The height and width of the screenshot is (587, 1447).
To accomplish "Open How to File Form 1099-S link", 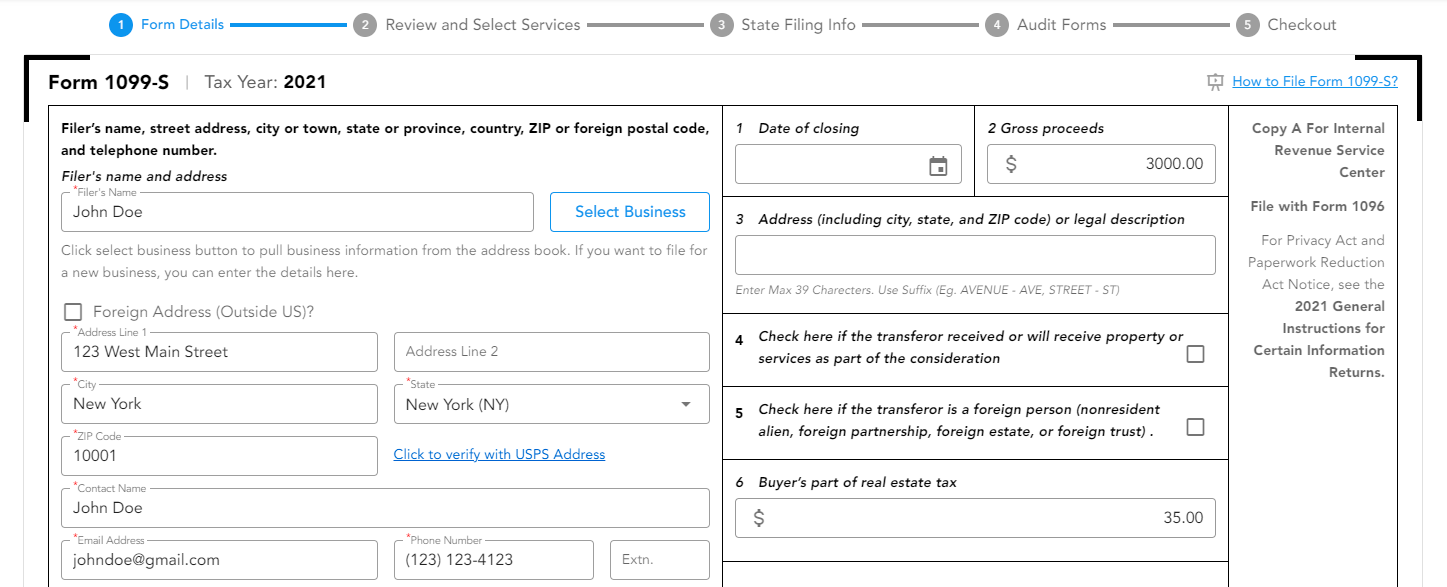I will 1314,82.
